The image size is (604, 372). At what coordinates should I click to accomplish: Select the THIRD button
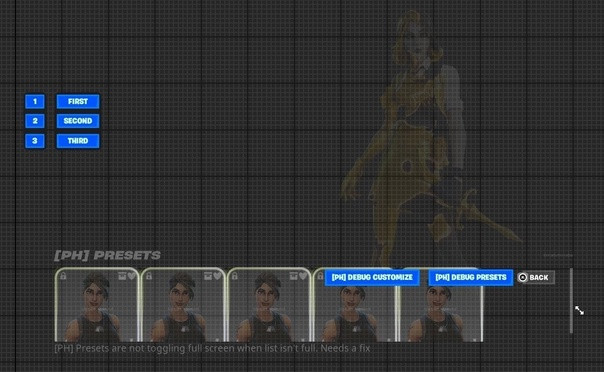(x=78, y=141)
